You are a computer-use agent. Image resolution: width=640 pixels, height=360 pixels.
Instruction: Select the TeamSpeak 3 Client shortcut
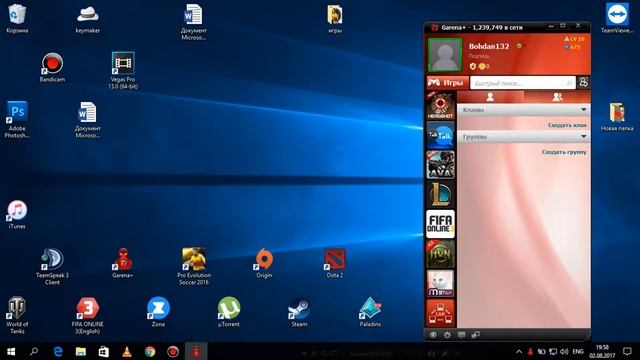52,266
